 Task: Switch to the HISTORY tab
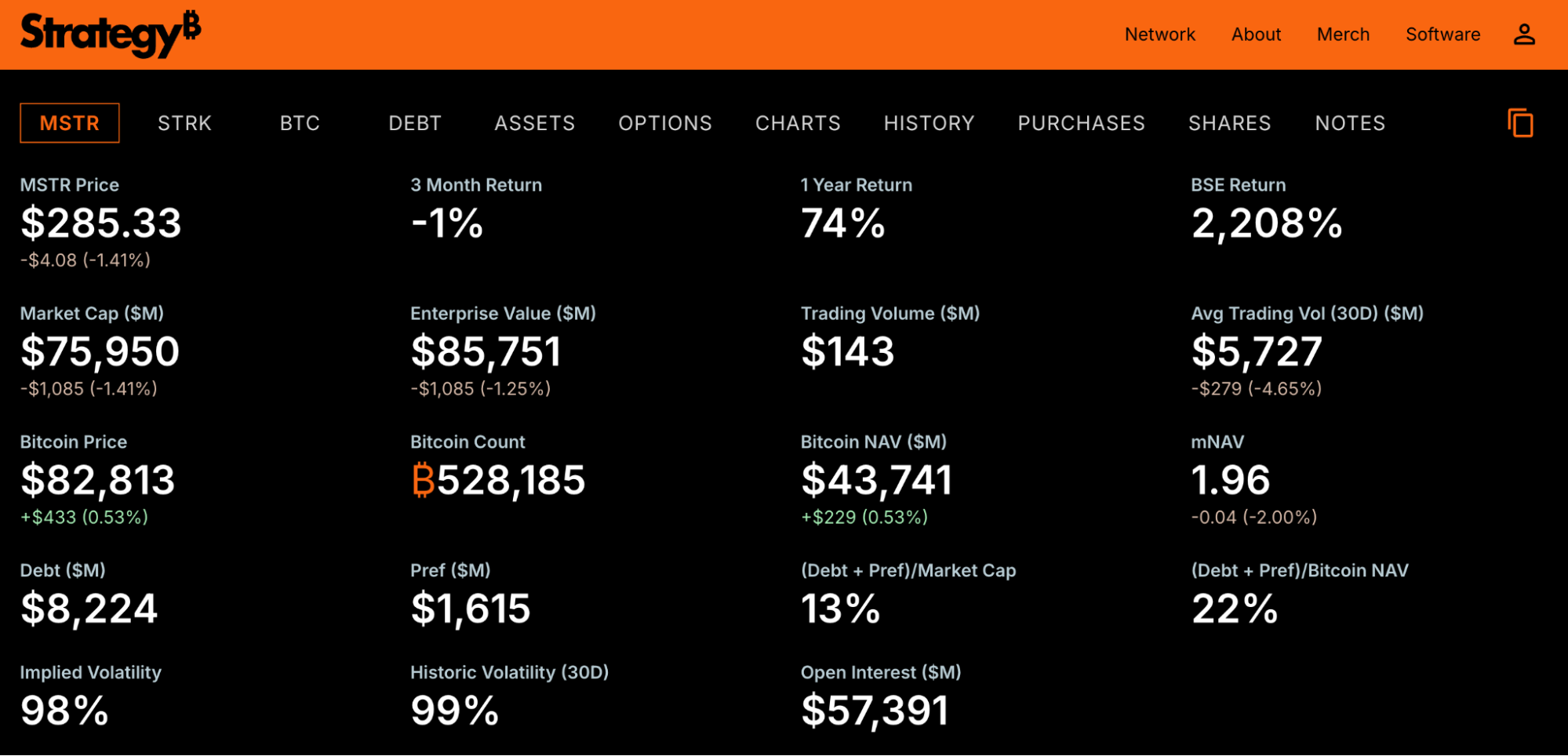click(x=929, y=123)
